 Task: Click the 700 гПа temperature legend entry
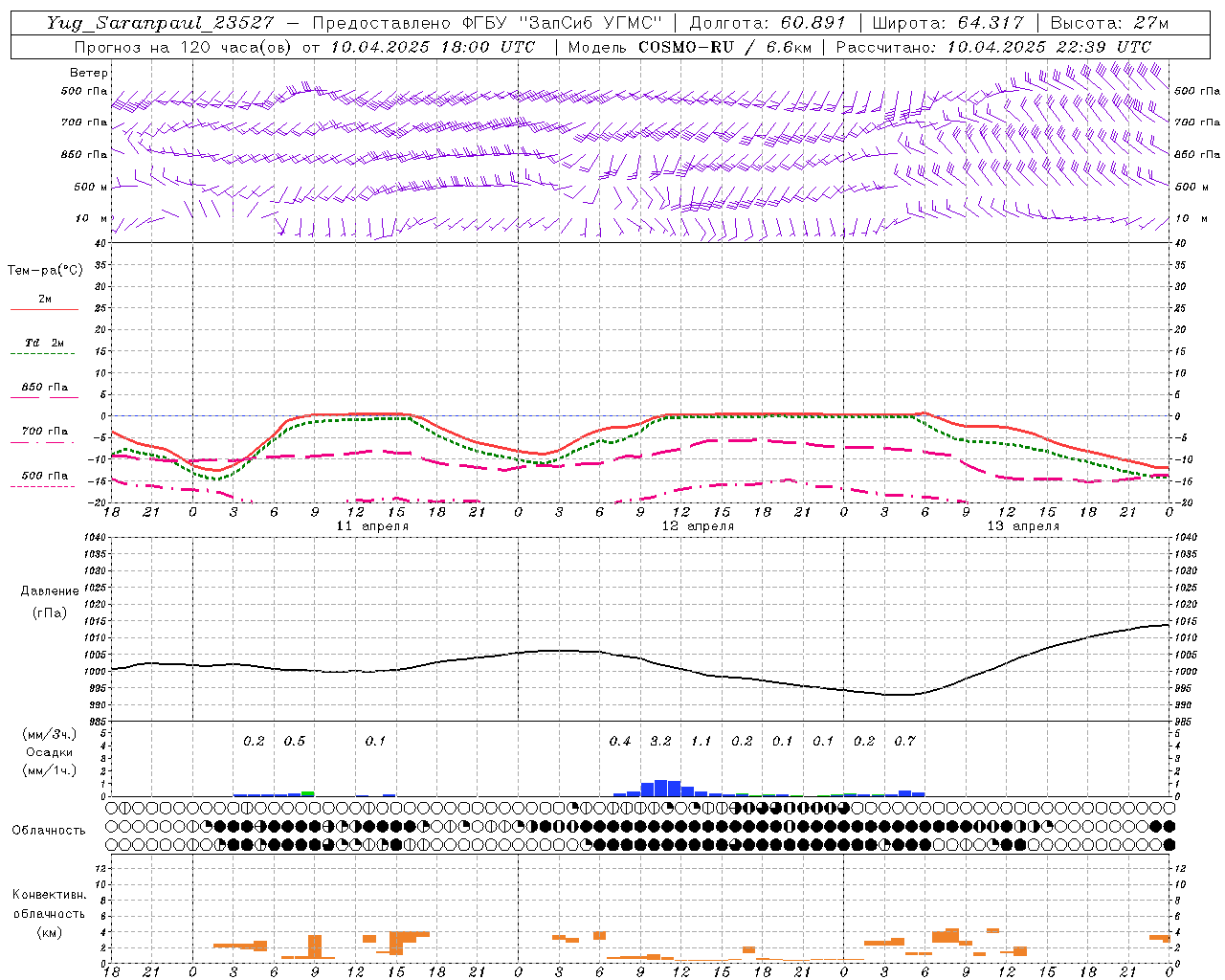(45, 432)
